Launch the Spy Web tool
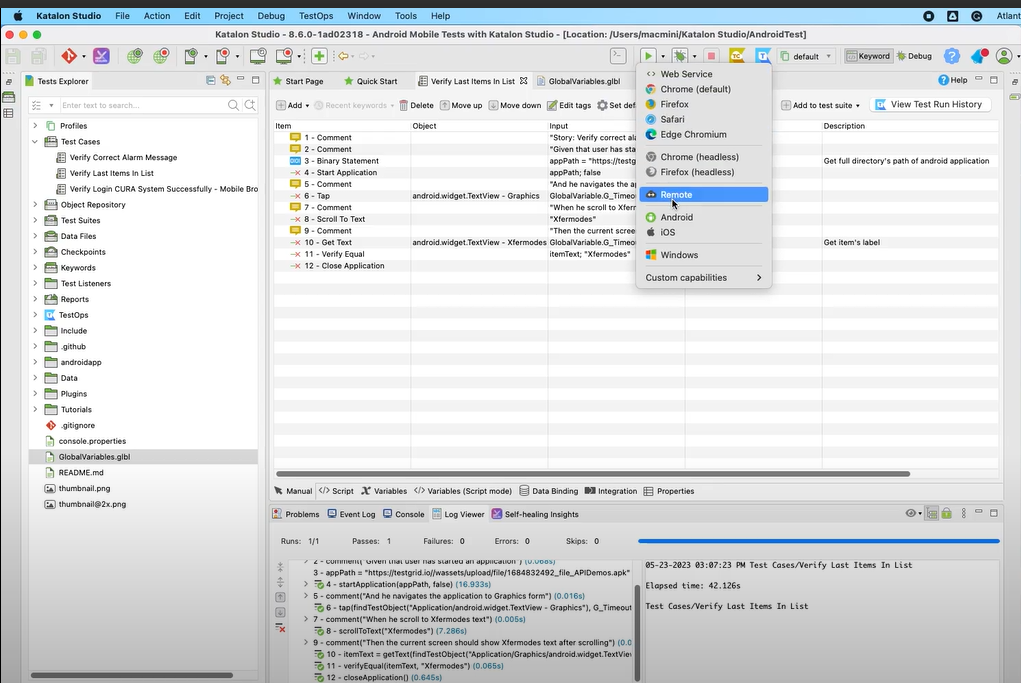The image size is (1021, 683). tap(135, 56)
